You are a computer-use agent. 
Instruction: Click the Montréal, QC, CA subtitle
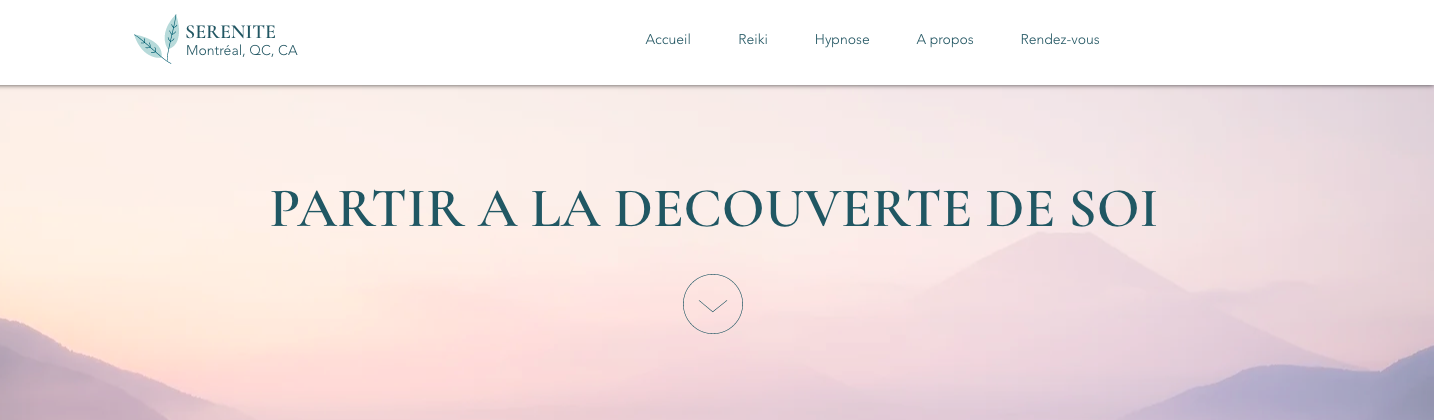(242, 50)
